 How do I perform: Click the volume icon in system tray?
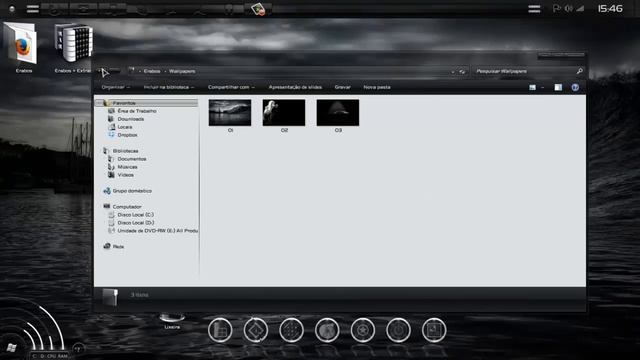tap(568, 8)
